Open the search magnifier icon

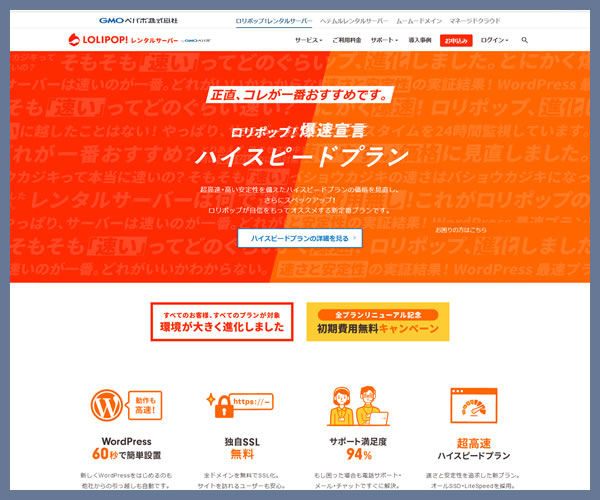coord(525,40)
